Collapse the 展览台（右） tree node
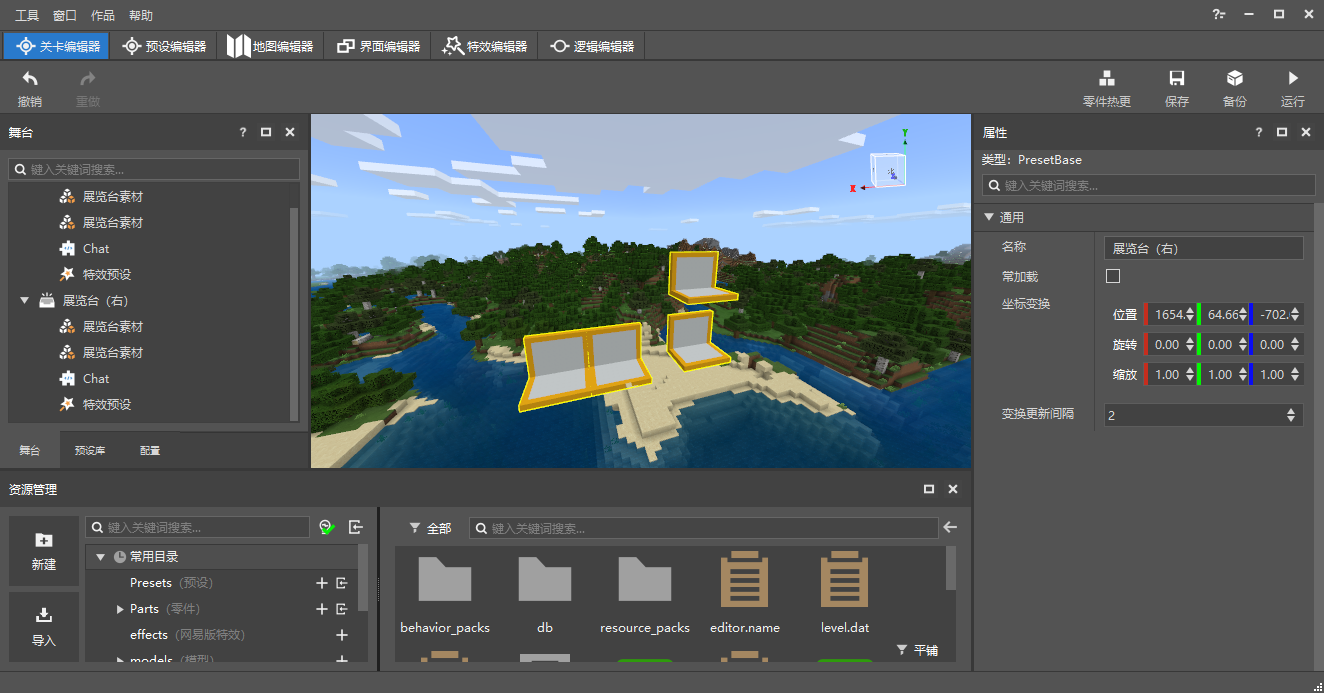This screenshot has height=693, width=1324. (25, 300)
